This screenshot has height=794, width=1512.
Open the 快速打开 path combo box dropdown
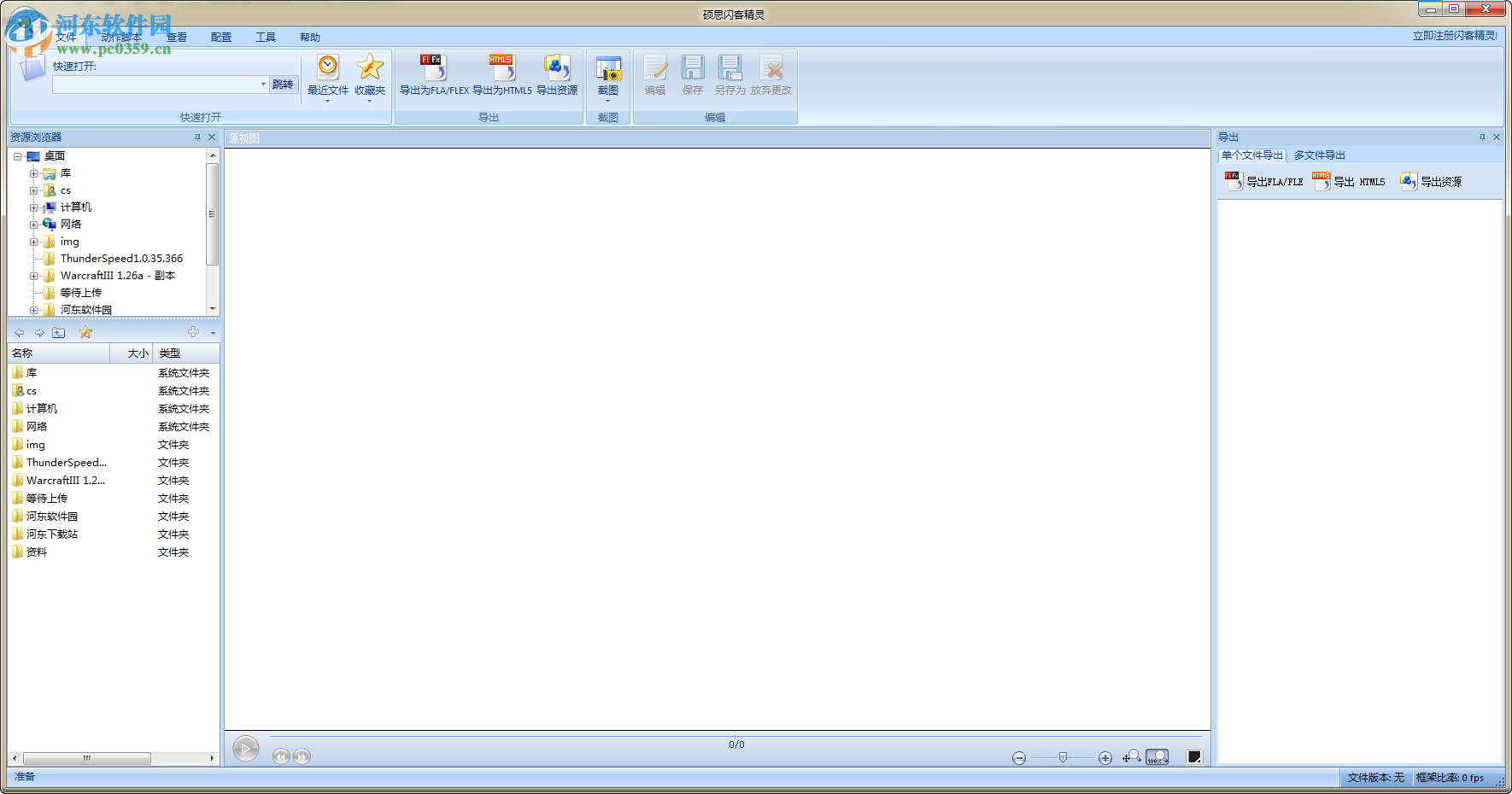click(x=263, y=85)
